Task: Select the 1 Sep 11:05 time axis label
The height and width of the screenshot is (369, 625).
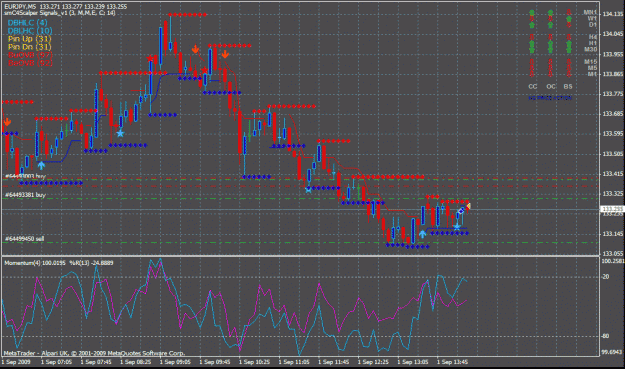Action: [x=294, y=362]
